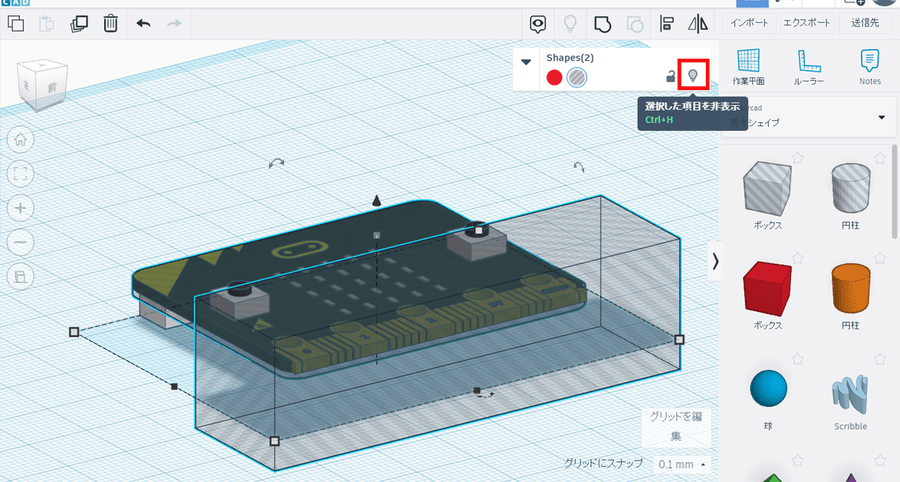The image size is (900, 482).
Task: Choose the striped hole swatch
Action: (577, 77)
